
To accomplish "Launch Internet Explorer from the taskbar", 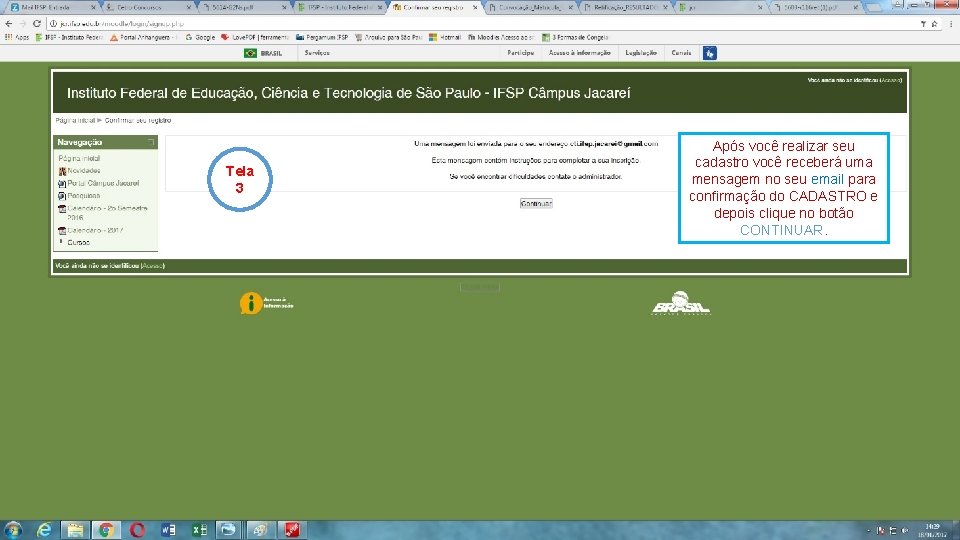I will click(44, 530).
